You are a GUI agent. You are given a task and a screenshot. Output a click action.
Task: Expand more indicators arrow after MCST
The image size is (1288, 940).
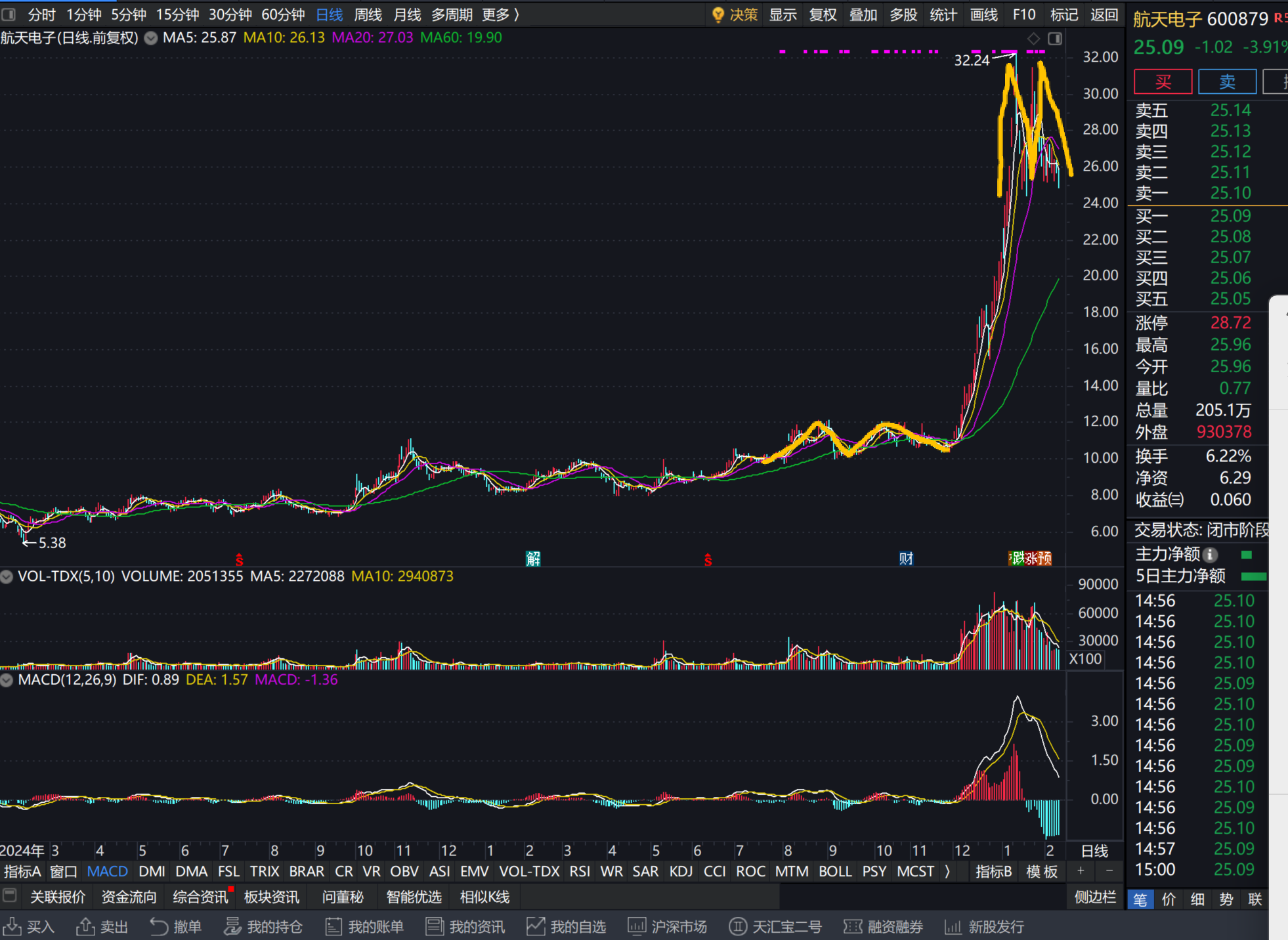coord(947,871)
